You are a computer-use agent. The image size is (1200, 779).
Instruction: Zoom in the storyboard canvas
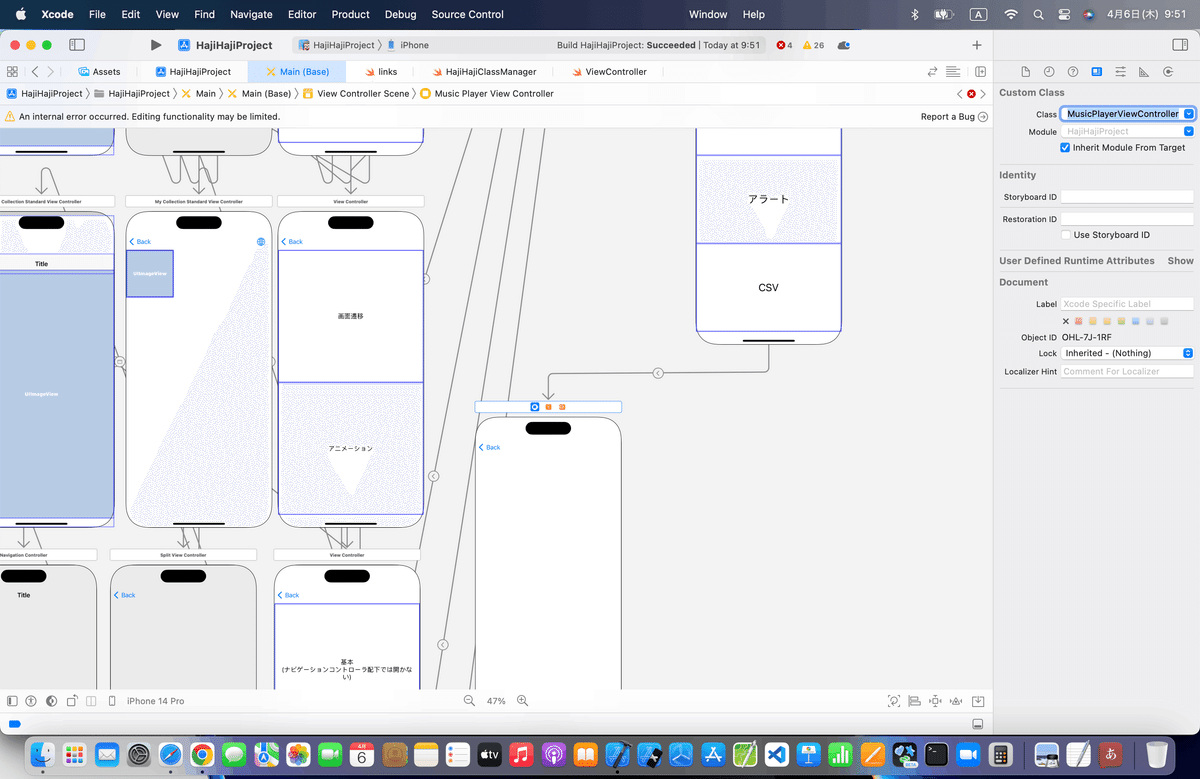click(x=522, y=701)
